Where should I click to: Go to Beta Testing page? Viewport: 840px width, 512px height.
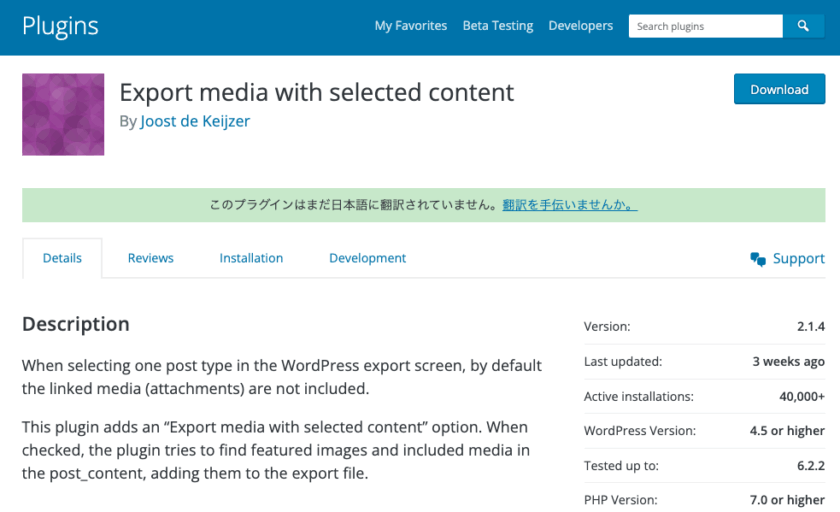(x=498, y=26)
